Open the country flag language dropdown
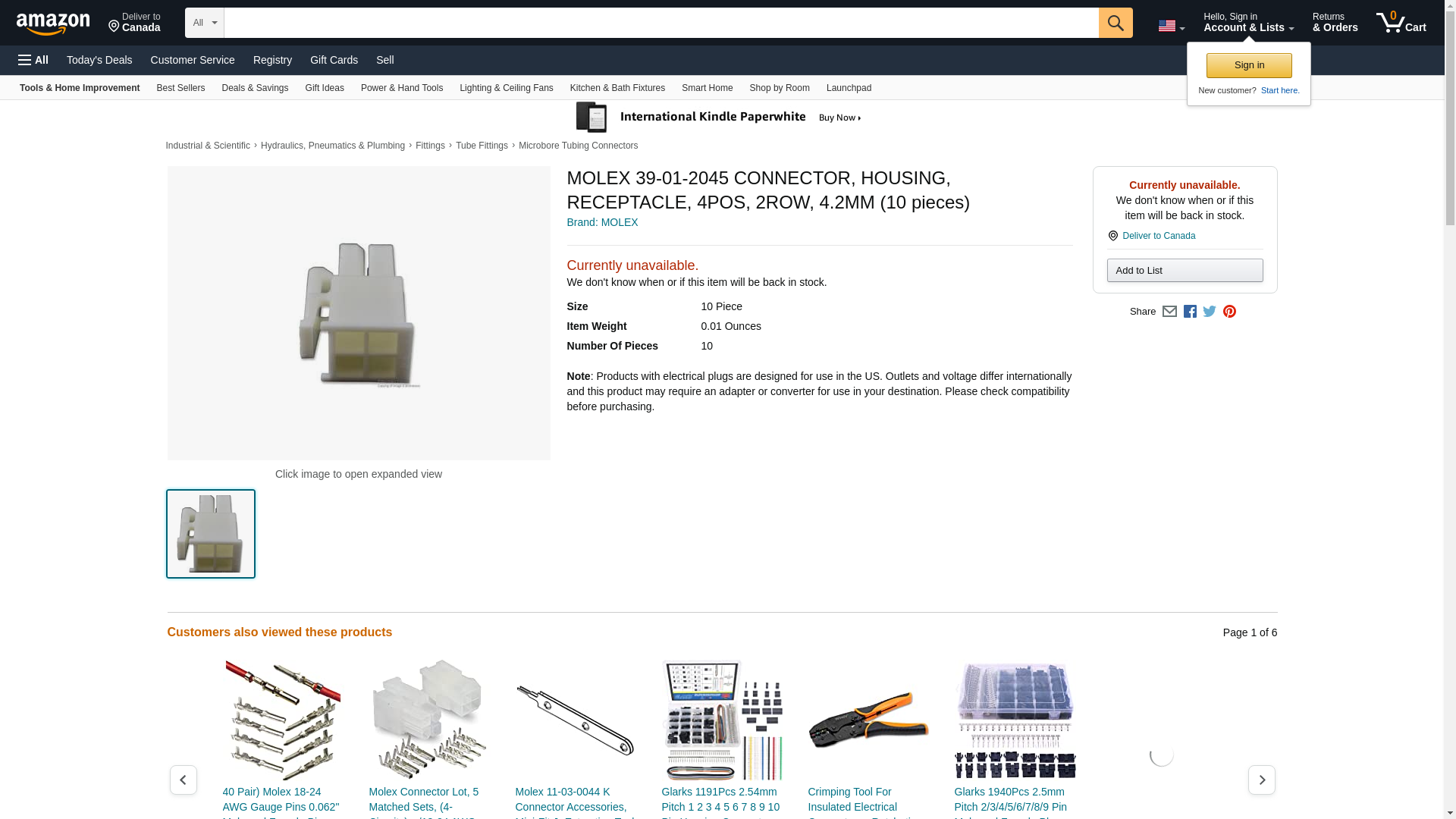This screenshot has height=819, width=1456. pyautogui.click(x=1171, y=26)
